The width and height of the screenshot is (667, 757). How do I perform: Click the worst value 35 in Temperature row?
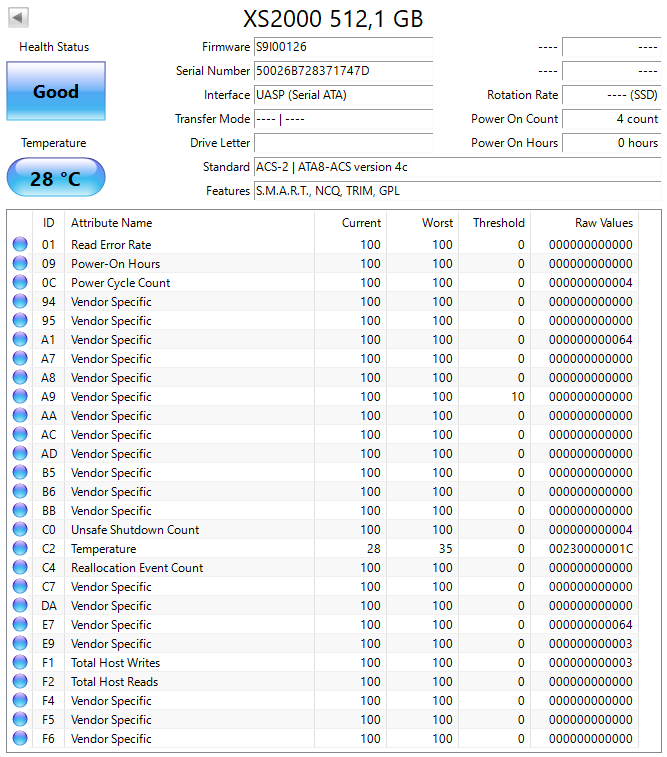coord(445,549)
